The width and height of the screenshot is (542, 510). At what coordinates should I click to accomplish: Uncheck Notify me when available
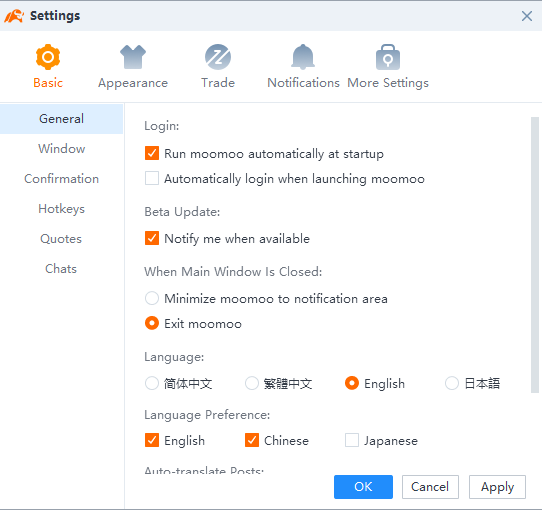pyautogui.click(x=152, y=238)
